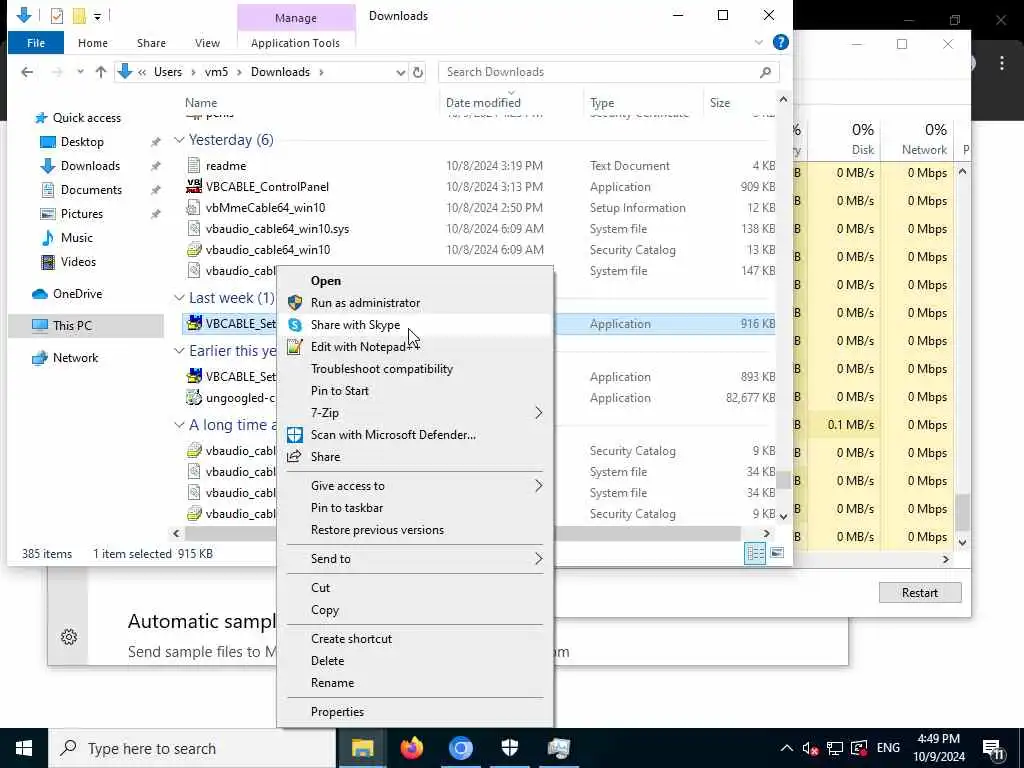Click the search magnifier icon in Search Downloads
This screenshot has height=768, width=1024.
pyautogui.click(x=765, y=72)
